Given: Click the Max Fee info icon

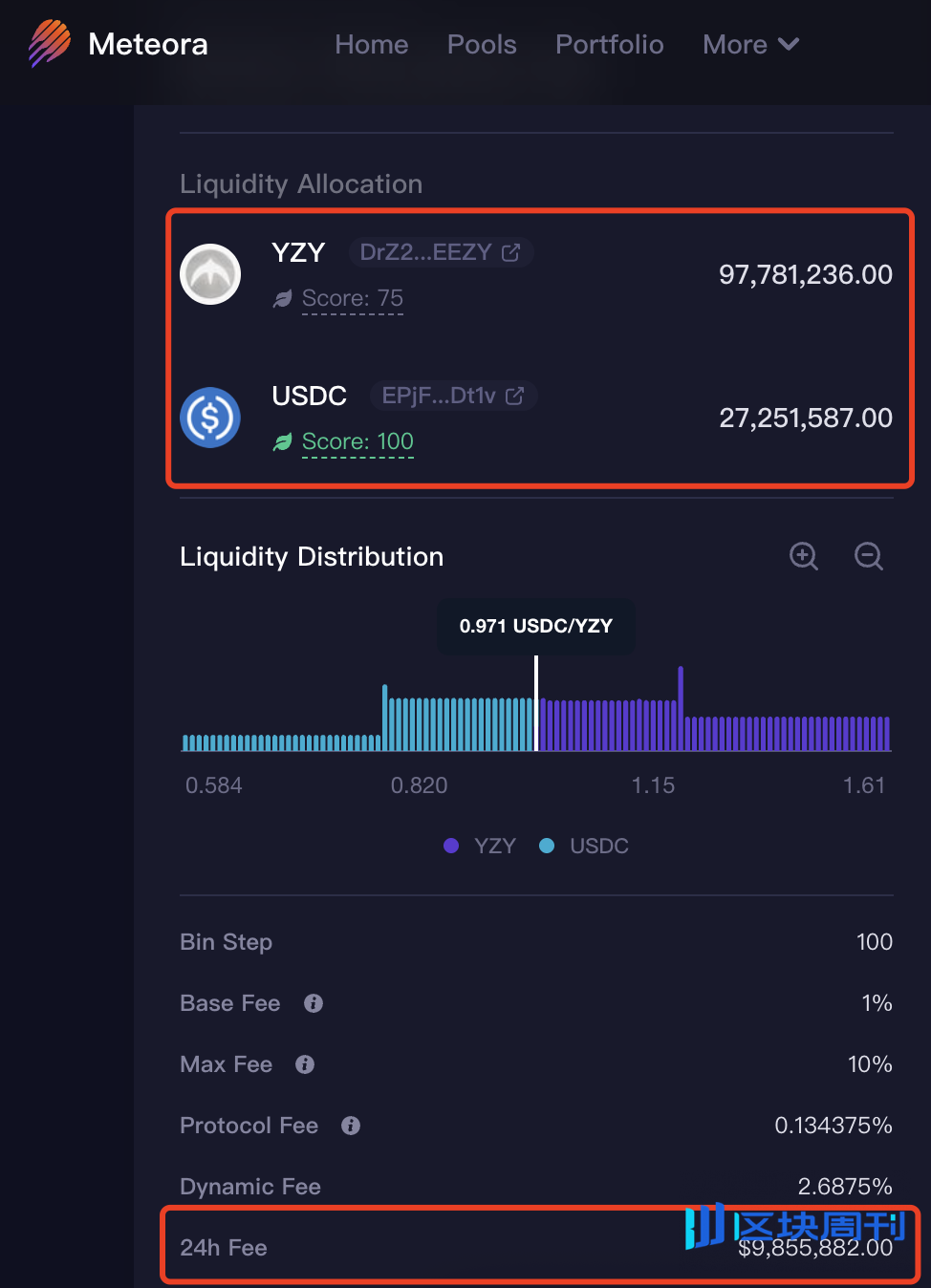Looking at the screenshot, I should [x=305, y=1064].
